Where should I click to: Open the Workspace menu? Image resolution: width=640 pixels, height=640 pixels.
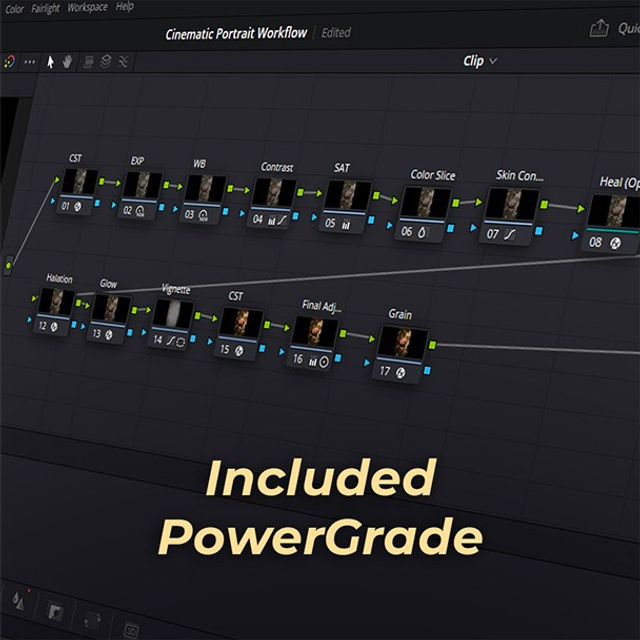click(x=87, y=7)
